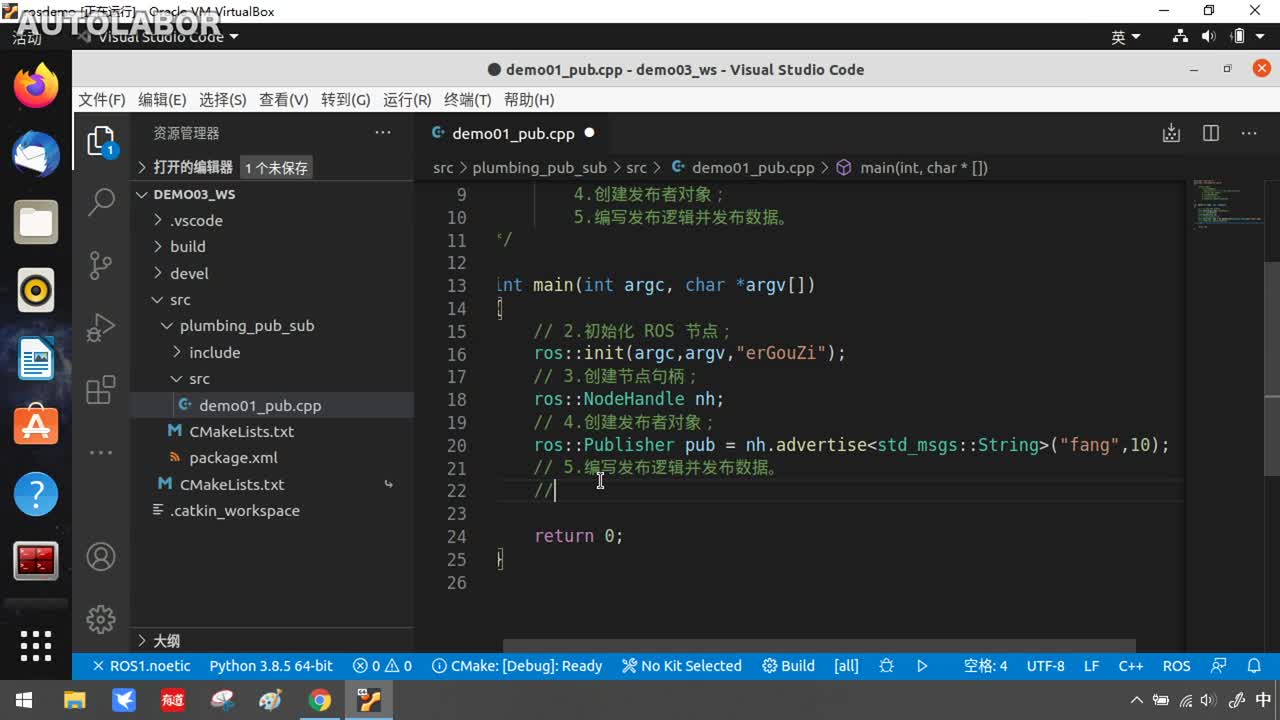Image resolution: width=1280 pixels, height=720 pixels.
Task: Open the Visual Studio Code app menu dropdown
Action: tap(168, 37)
